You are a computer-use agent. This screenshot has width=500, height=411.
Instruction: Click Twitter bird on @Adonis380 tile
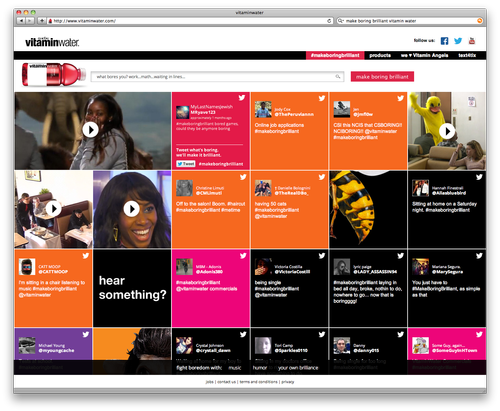[x=243, y=256]
